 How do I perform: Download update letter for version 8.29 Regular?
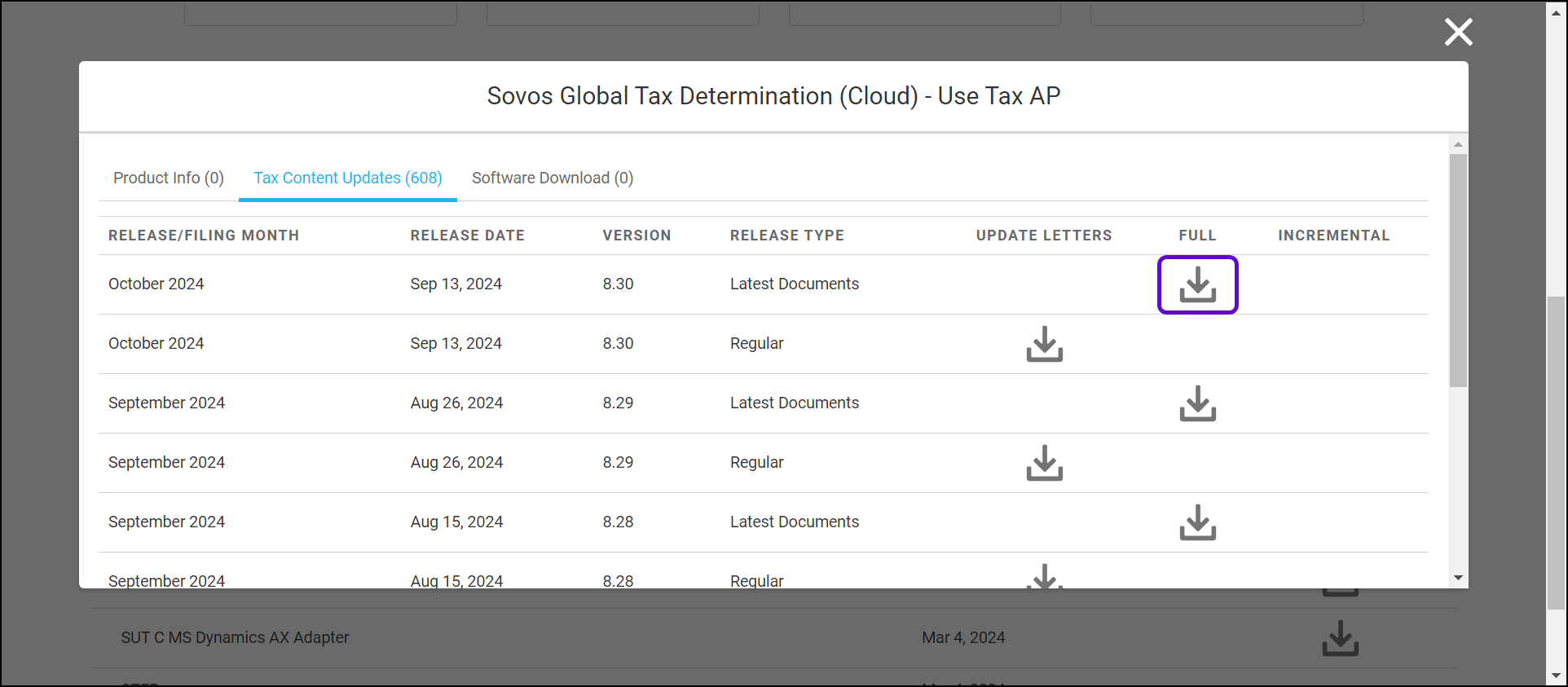(x=1044, y=464)
